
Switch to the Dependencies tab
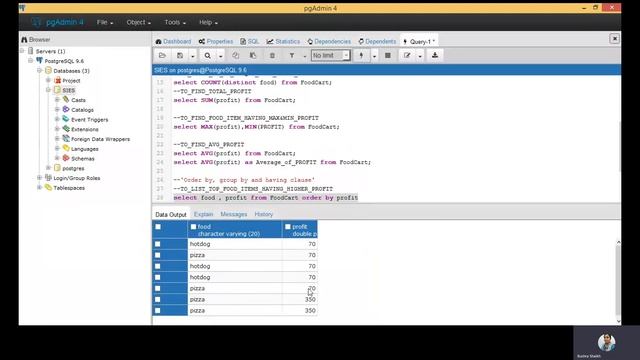pos(329,41)
